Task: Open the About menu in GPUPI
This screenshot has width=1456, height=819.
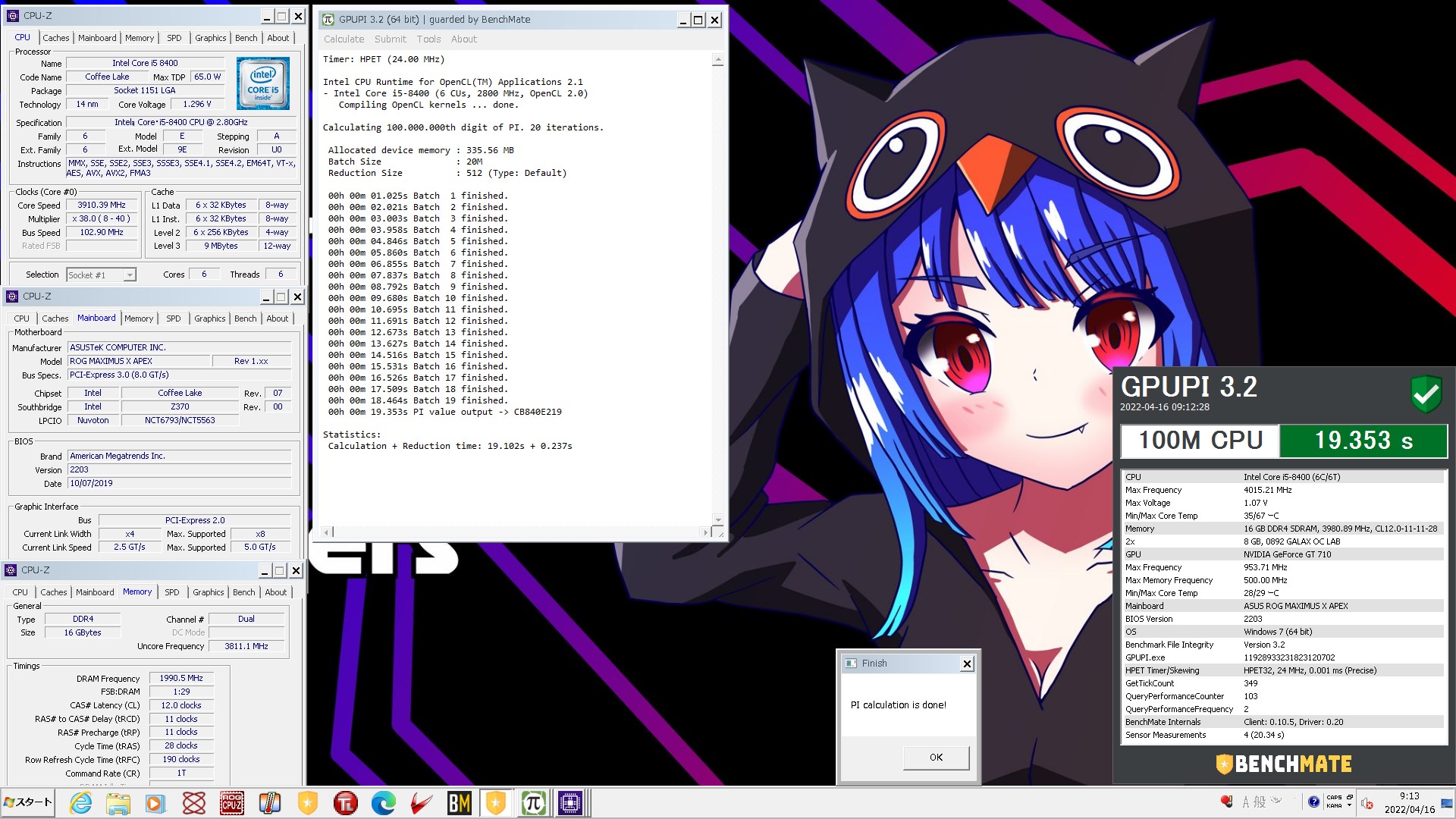Action: (464, 39)
